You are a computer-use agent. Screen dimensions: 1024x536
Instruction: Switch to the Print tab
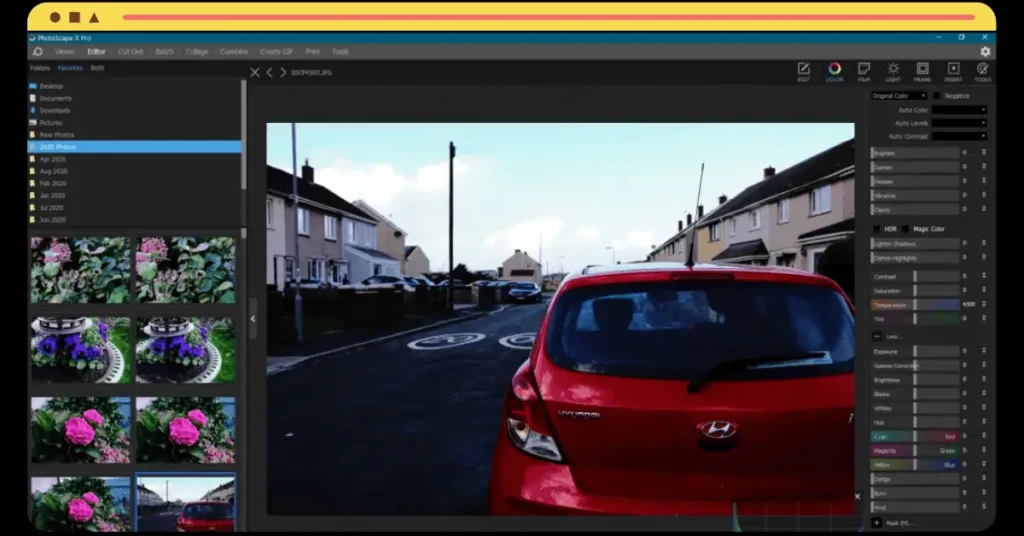(x=313, y=52)
